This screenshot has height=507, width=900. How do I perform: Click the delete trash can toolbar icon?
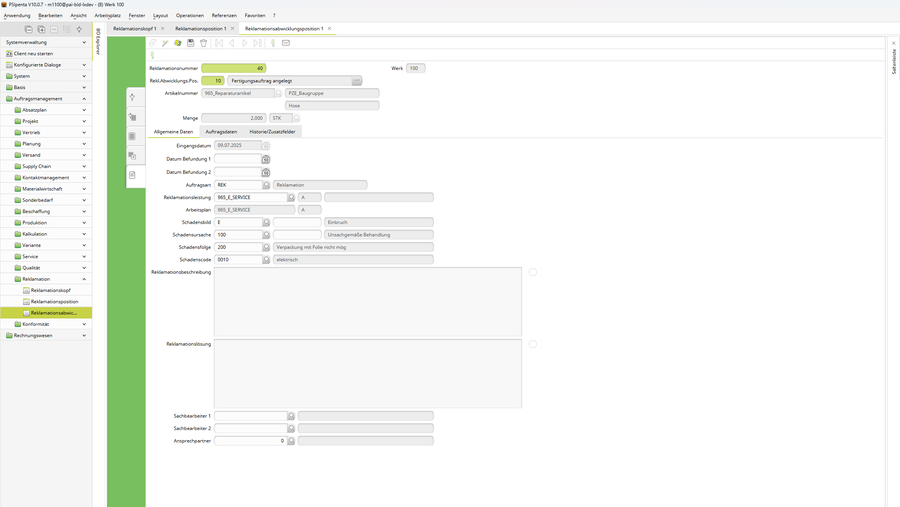coord(204,43)
